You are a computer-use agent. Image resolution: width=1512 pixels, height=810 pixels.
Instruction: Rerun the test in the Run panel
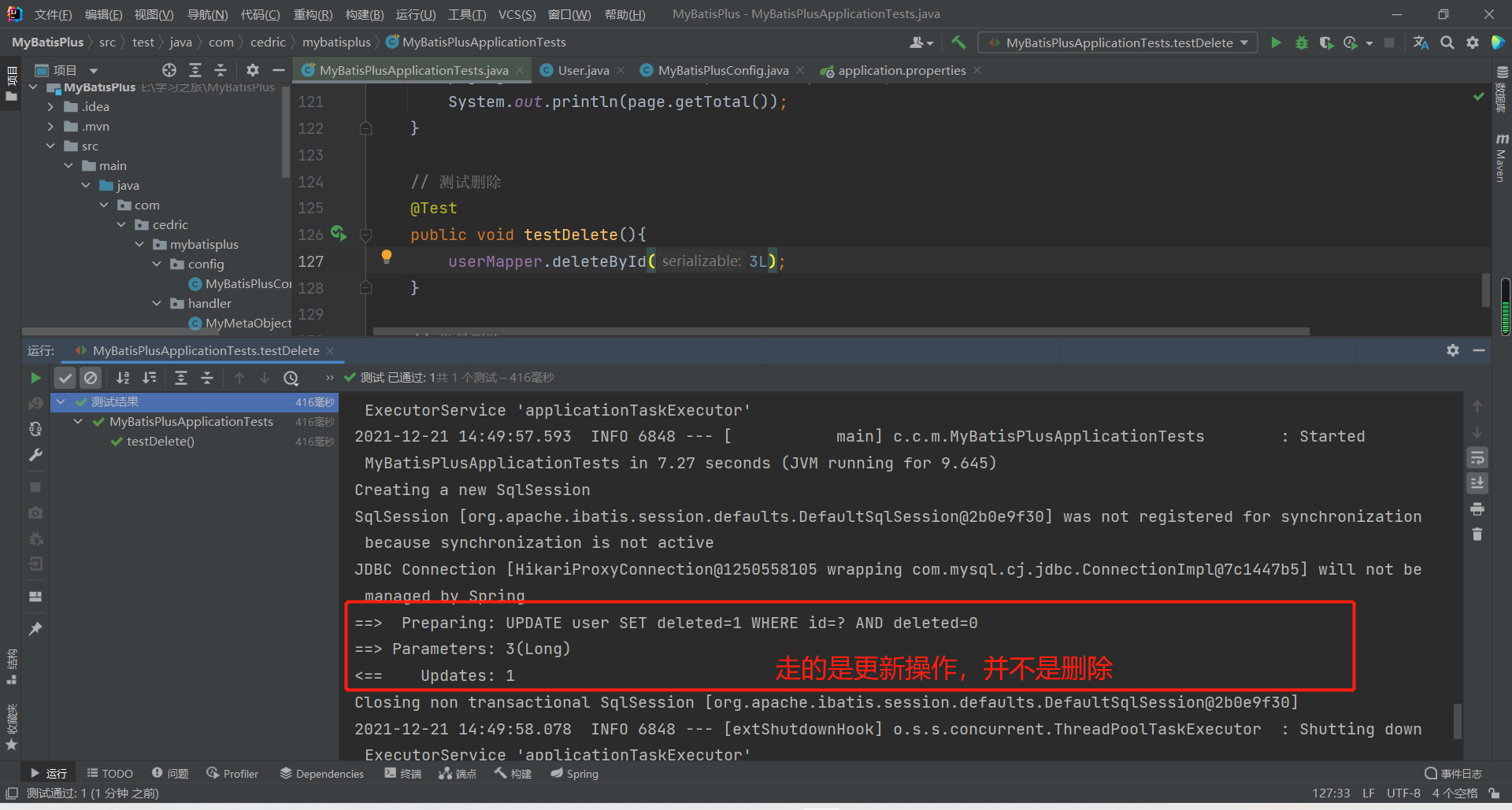click(35, 378)
